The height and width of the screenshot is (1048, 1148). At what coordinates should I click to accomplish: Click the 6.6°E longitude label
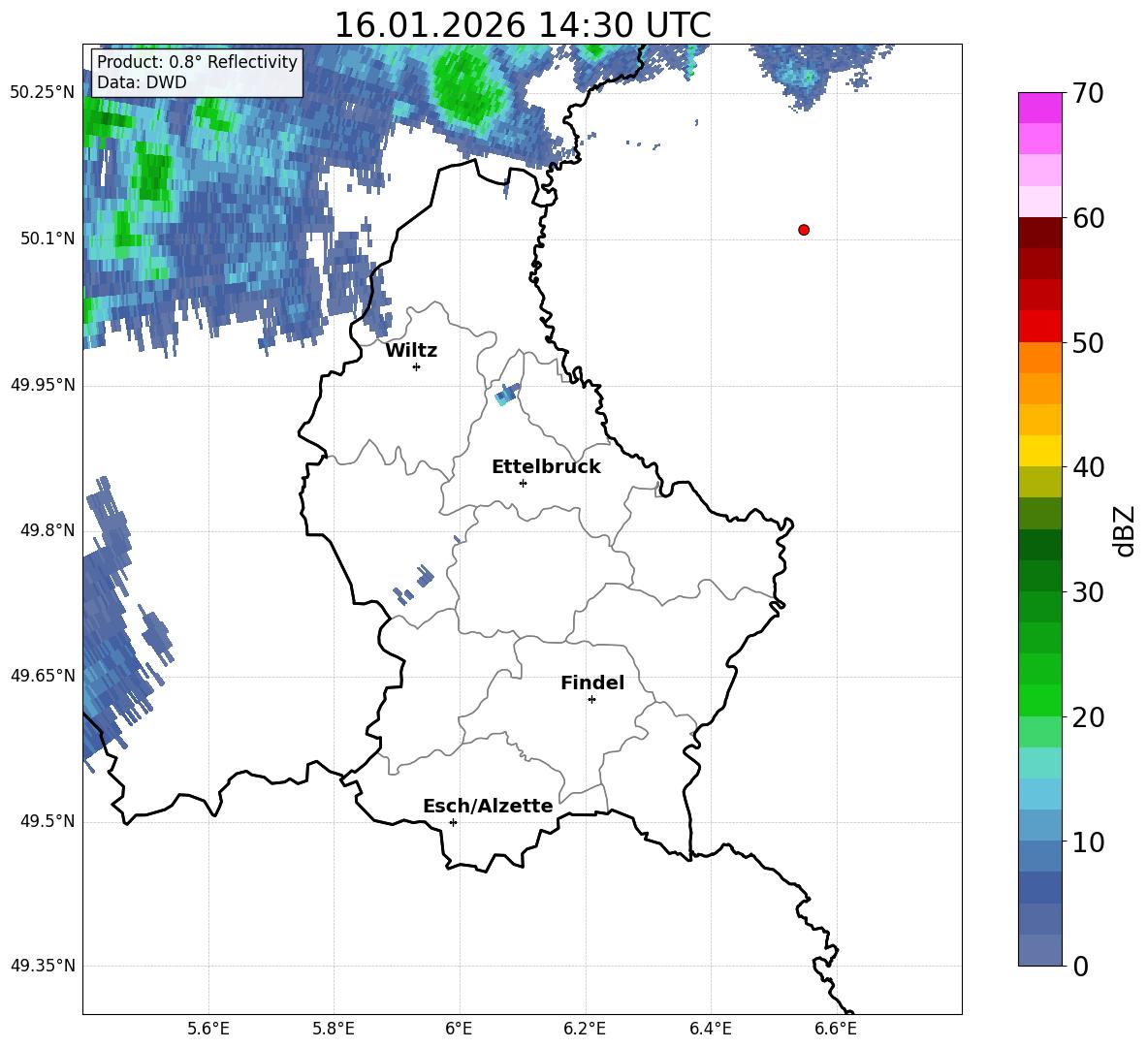coord(836,1029)
